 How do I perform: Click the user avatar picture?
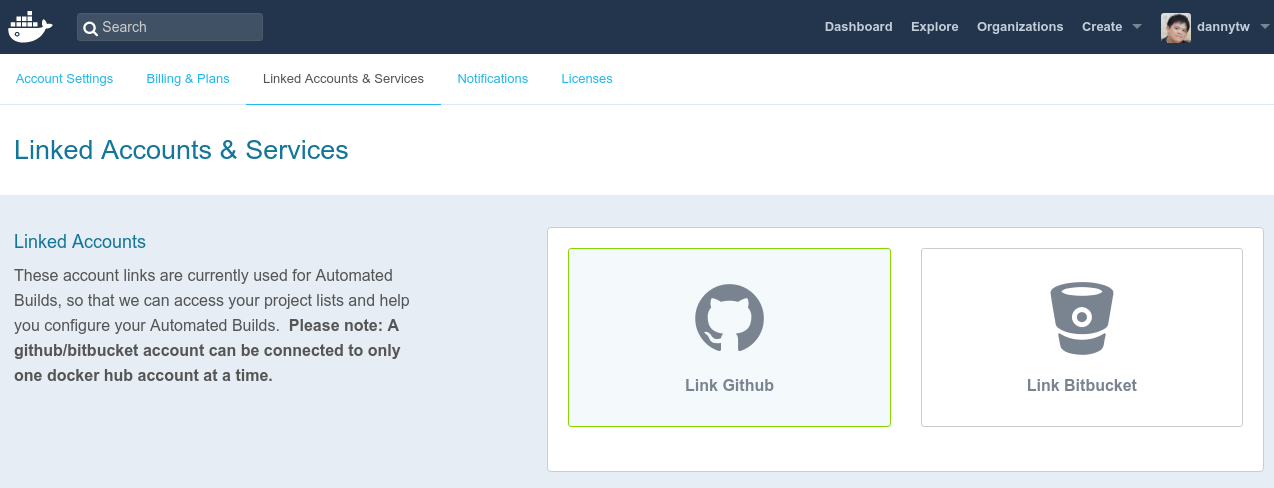pyautogui.click(x=1175, y=27)
